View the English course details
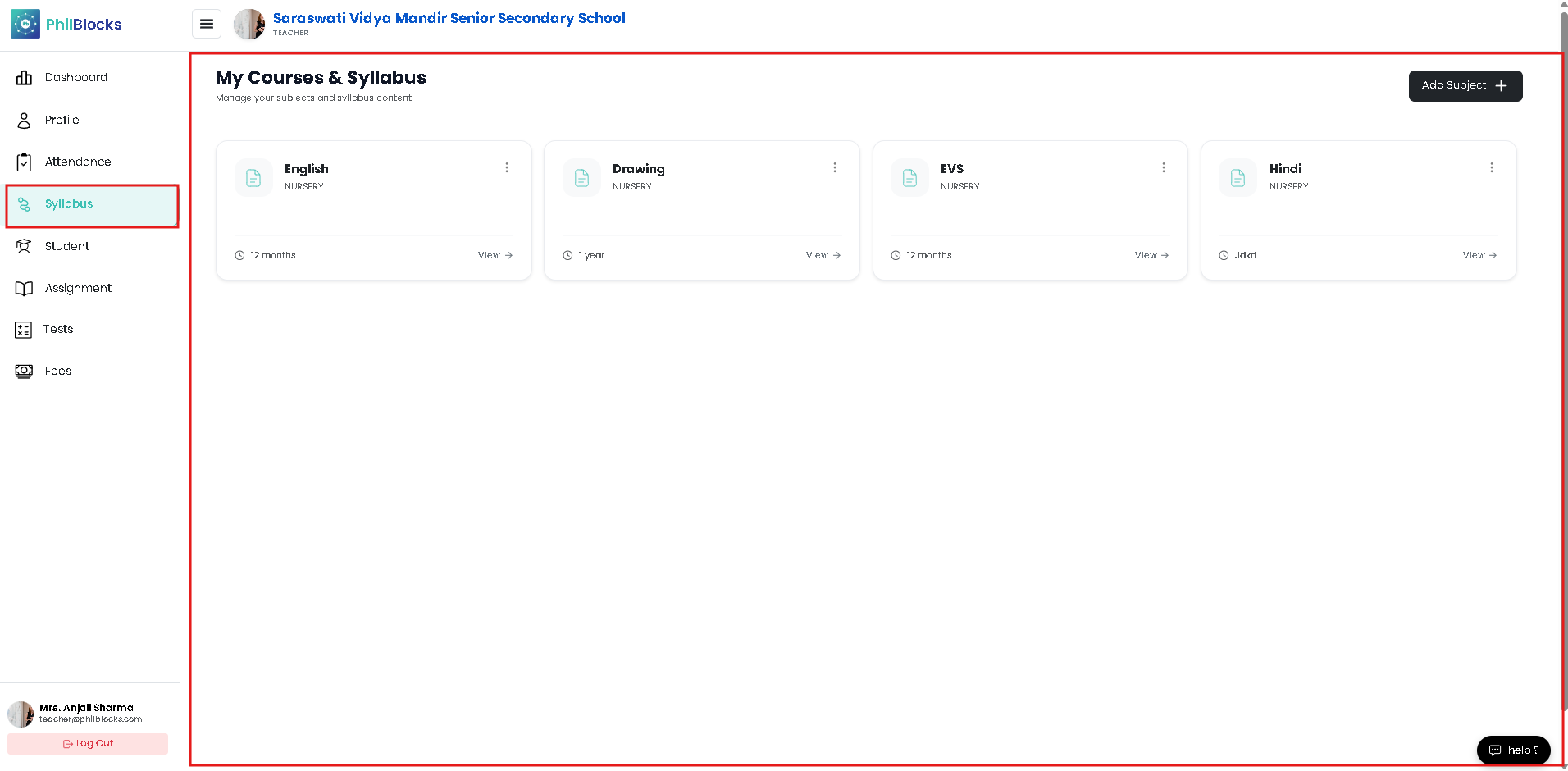 click(495, 255)
